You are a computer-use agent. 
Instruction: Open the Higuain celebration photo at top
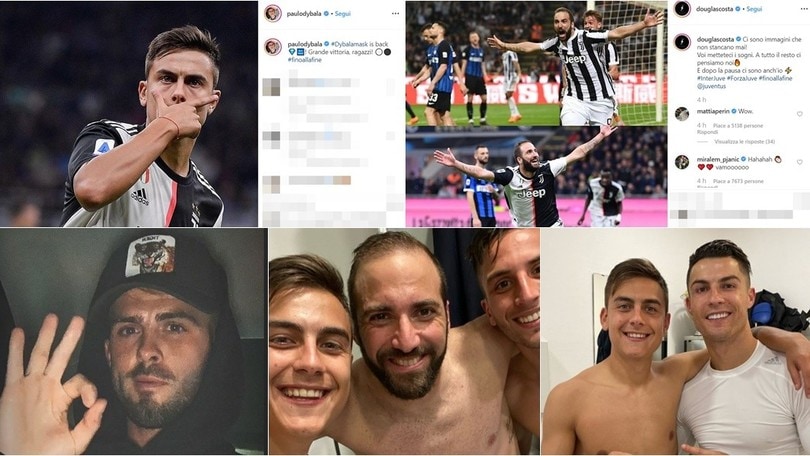tap(536, 64)
